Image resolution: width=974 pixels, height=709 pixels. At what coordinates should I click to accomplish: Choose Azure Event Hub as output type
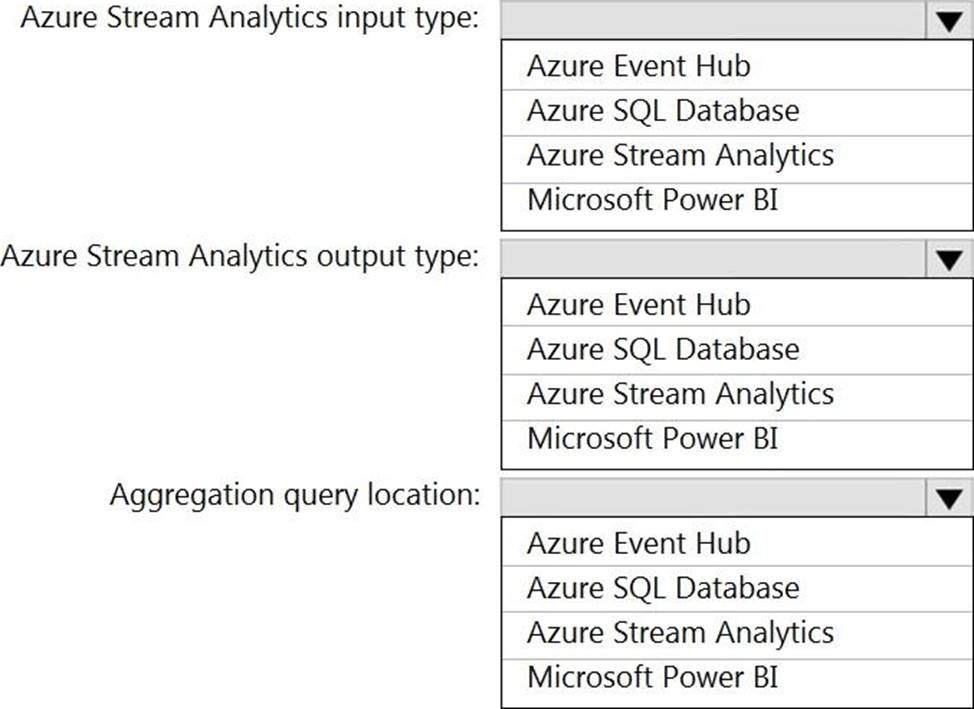pyautogui.click(x=638, y=304)
